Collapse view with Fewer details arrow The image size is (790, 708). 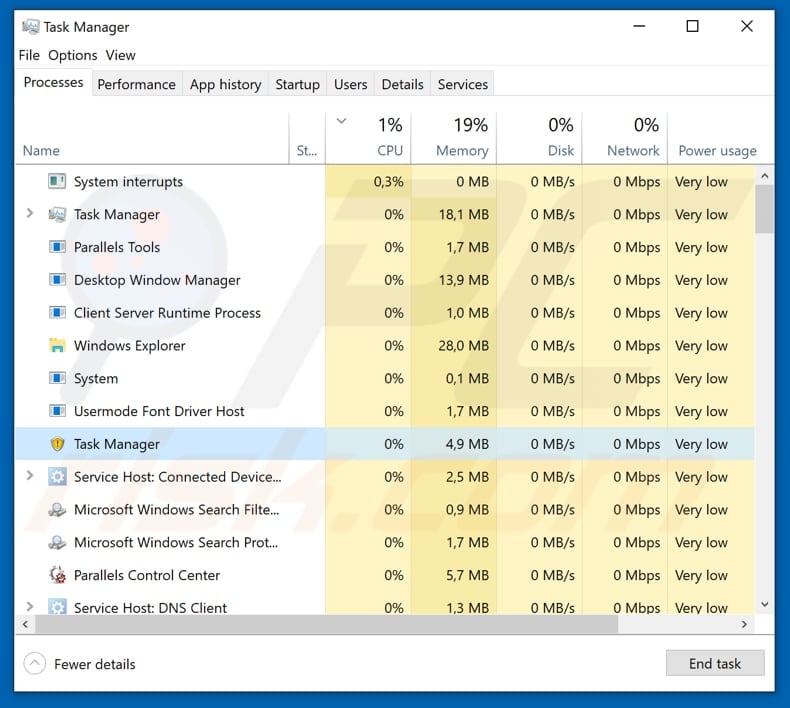[x=35, y=664]
